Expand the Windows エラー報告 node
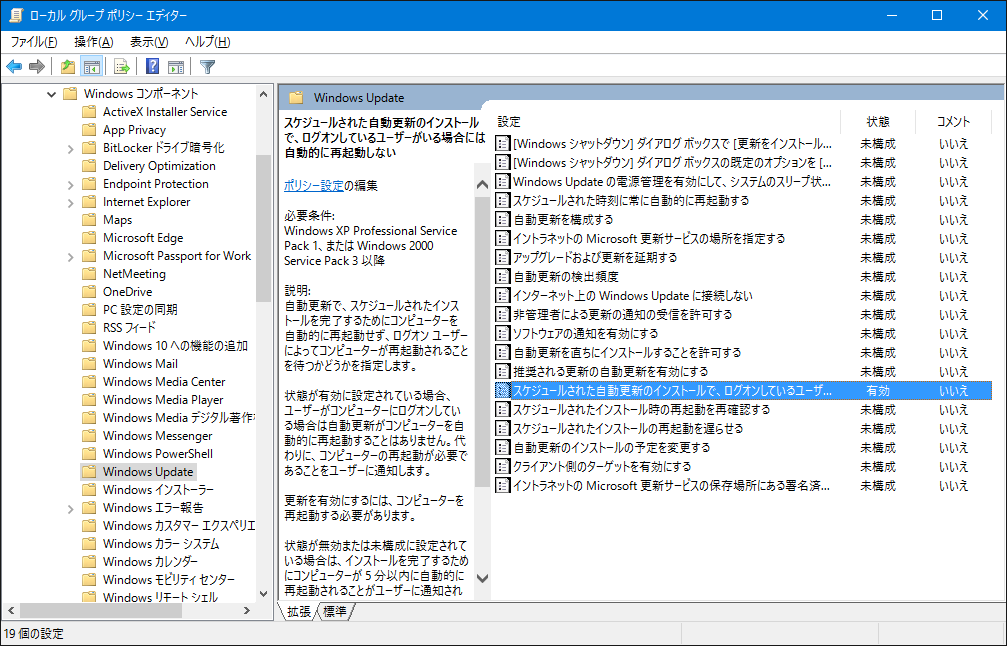Image resolution: width=1007 pixels, height=646 pixels. pos(71,508)
